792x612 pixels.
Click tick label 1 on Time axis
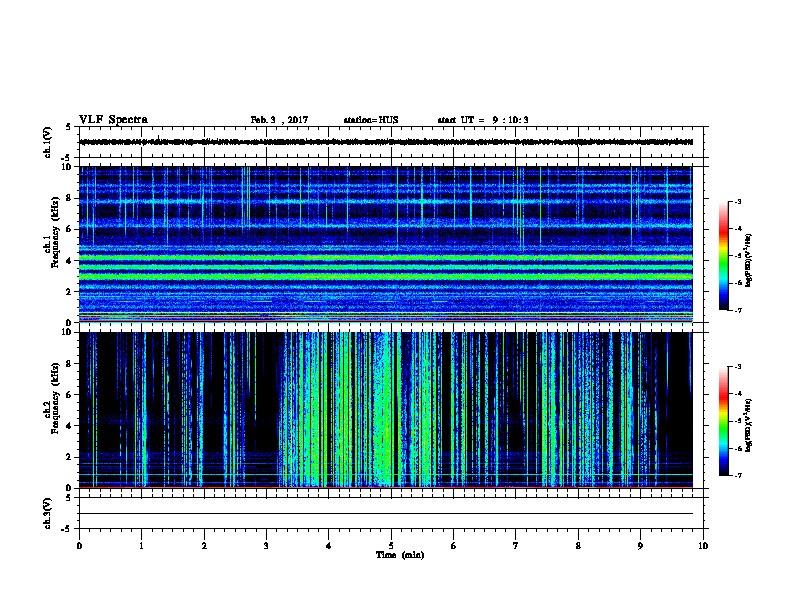pos(141,546)
